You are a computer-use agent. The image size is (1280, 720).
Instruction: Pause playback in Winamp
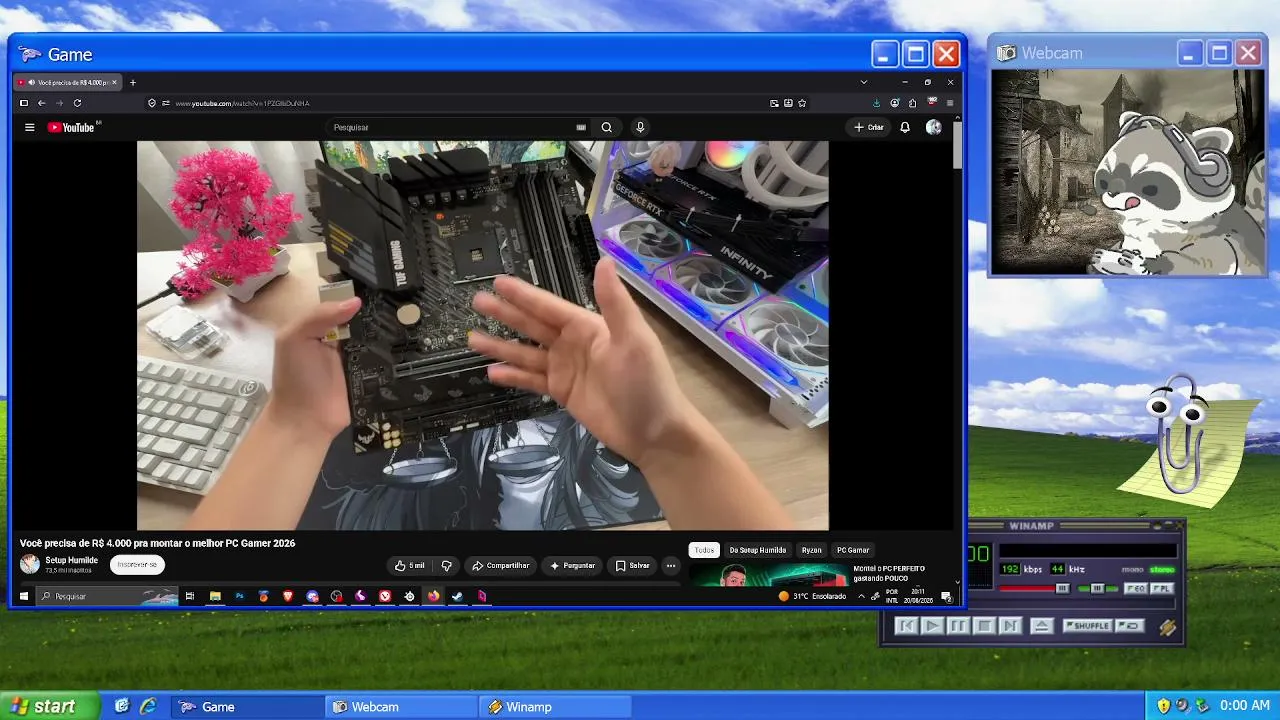click(958, 626)
